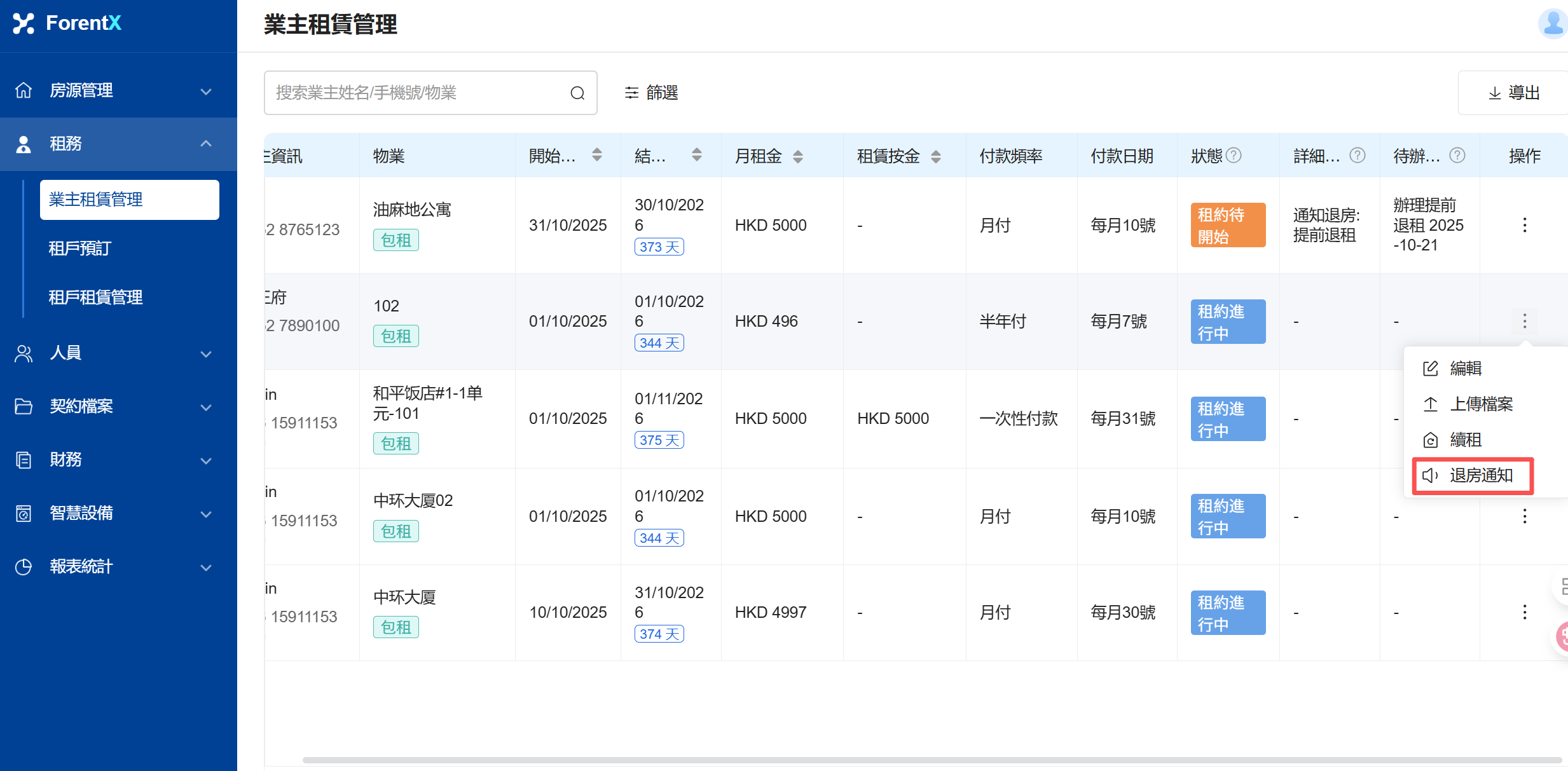
Task: Sort by 月租金 column
Action: [798, 156]
